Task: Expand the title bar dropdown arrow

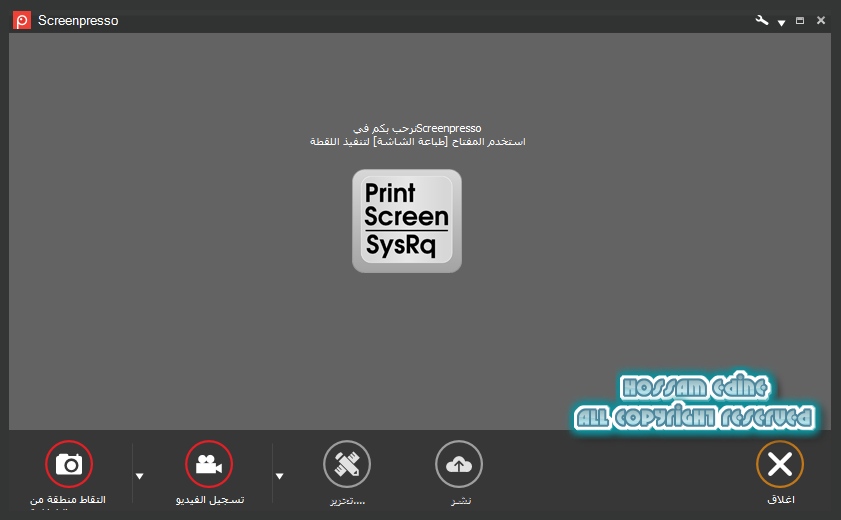Action: pos(781,23)
